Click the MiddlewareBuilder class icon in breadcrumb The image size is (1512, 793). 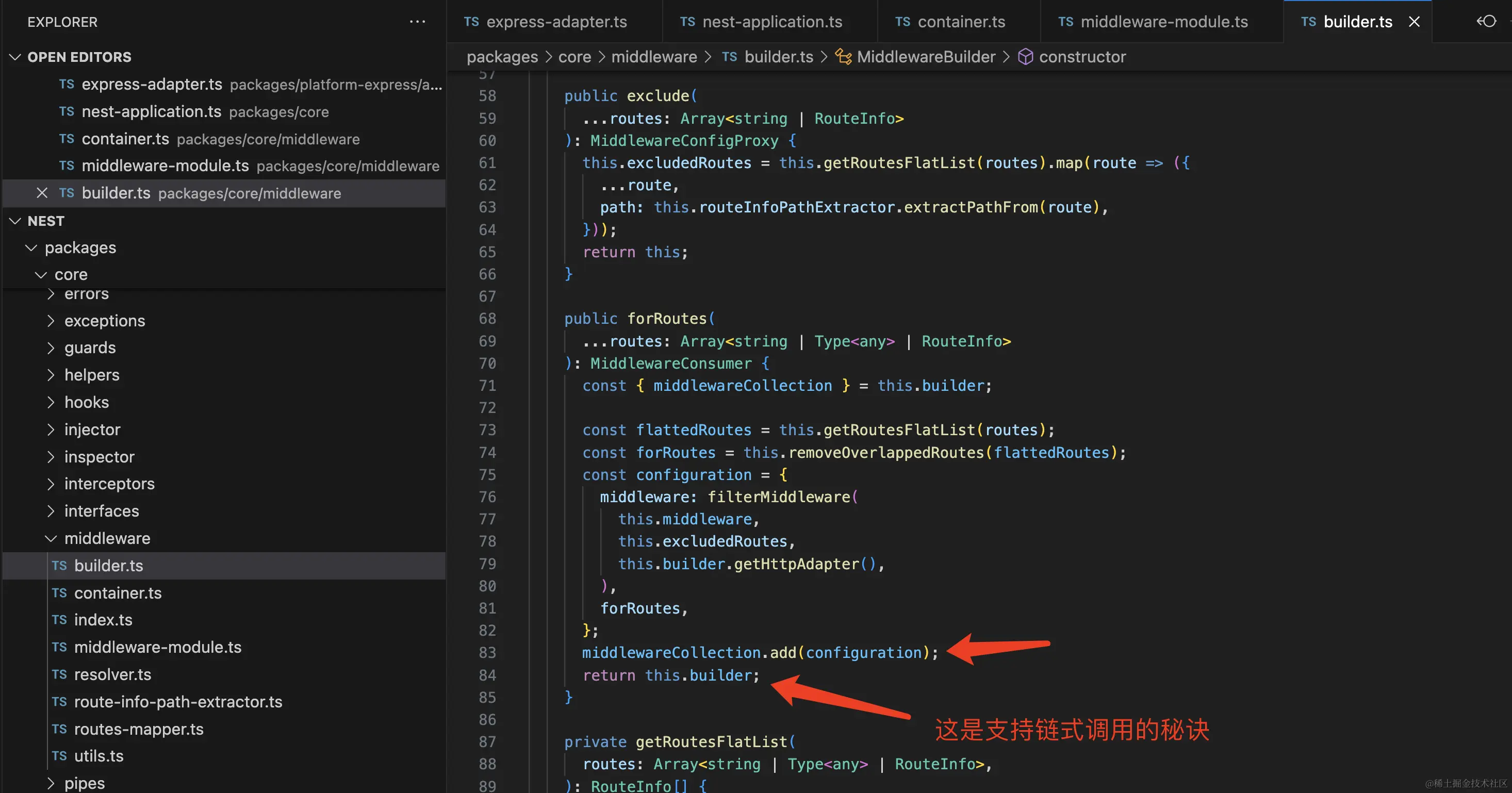click(x=844, y=57)
